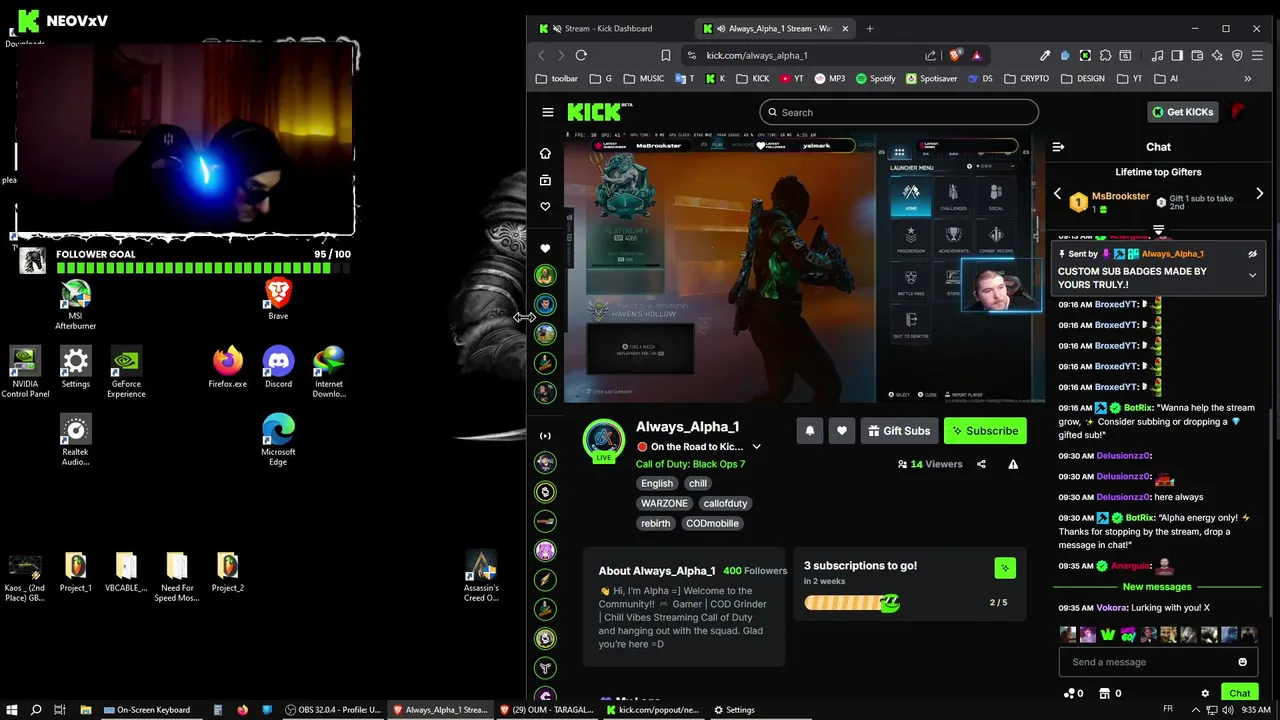The height and width of the screenshot is (720, 1280).
Task: Open browser extensions puzzle icon
Action: point(1106,55)
